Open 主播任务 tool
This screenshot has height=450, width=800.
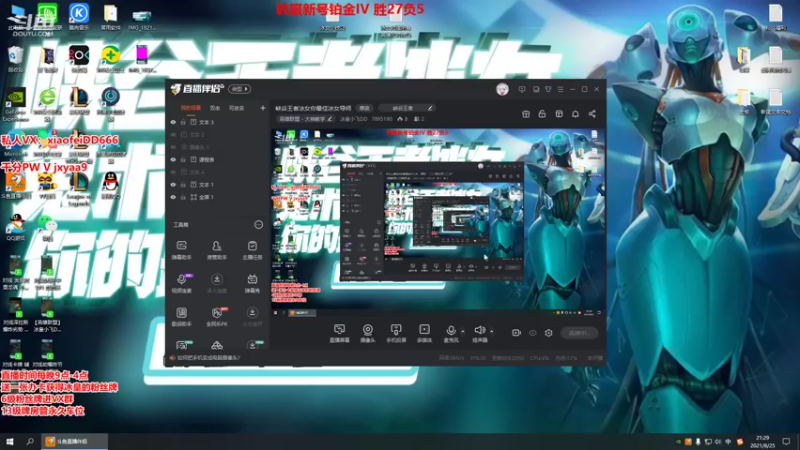point(252,250)
